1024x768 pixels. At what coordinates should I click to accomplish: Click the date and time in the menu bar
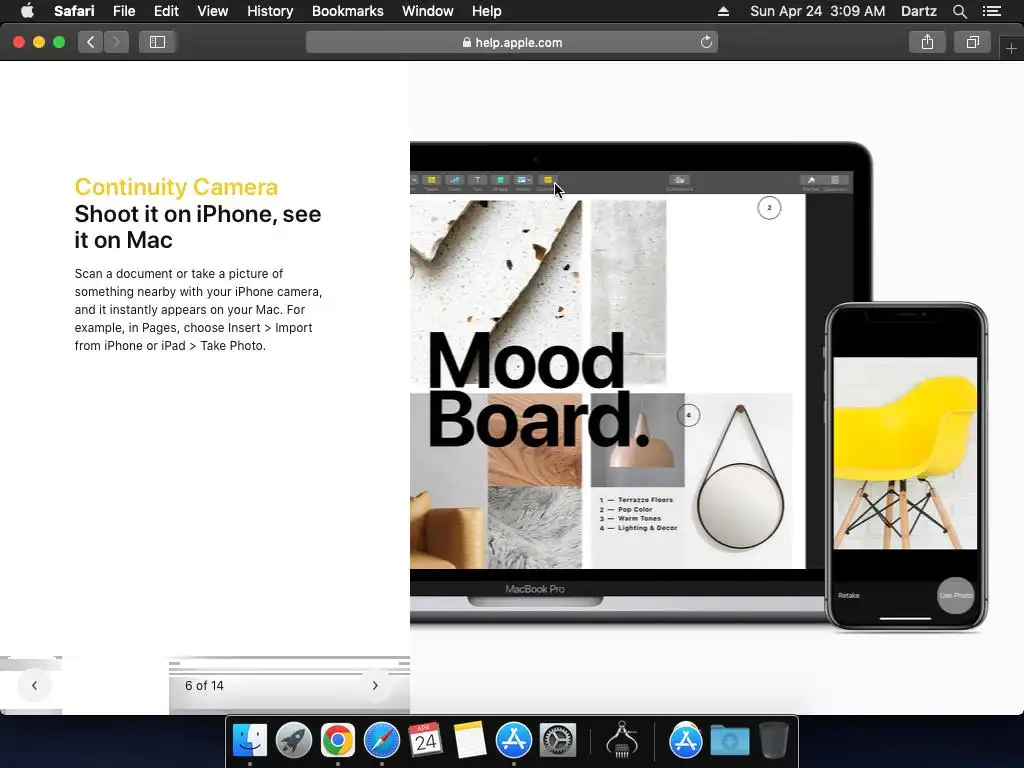(x=818, y=11)
